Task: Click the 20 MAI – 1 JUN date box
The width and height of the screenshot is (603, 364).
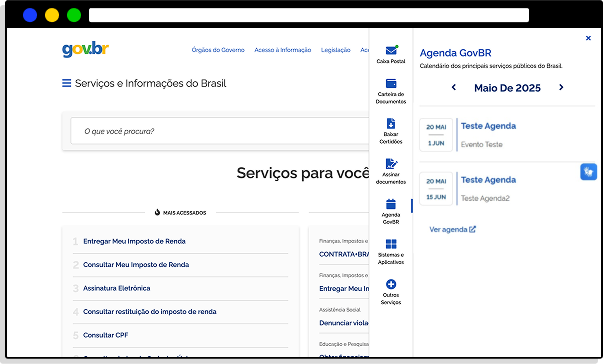Action: click(436, 135)
